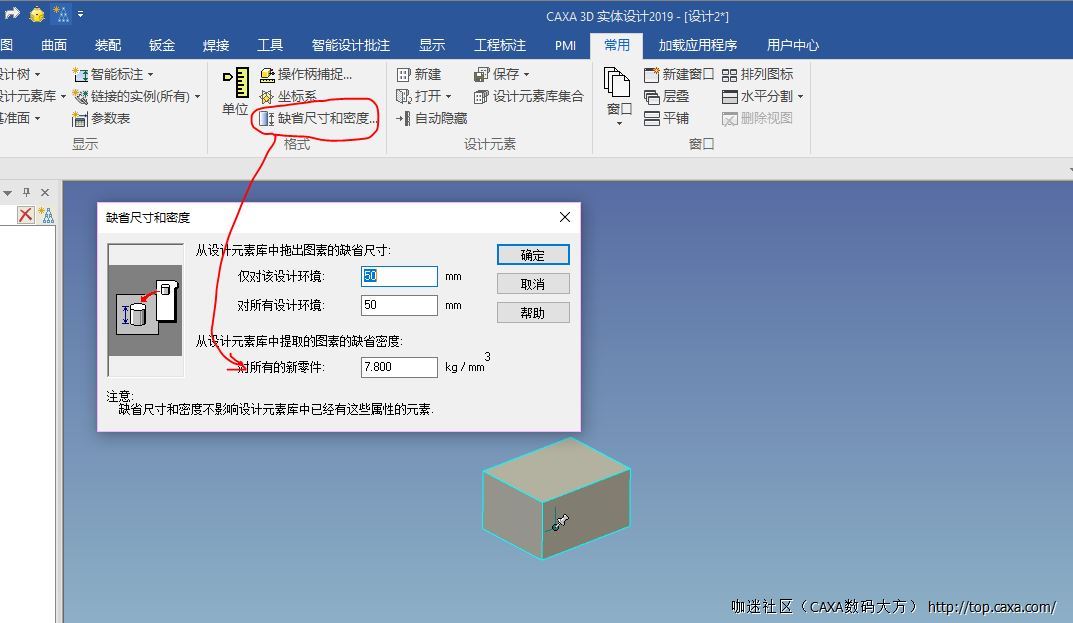This screenshot has height=623, width=1073.
Task: Click the 删除视图 icon
Action: [x=729, y=118]
